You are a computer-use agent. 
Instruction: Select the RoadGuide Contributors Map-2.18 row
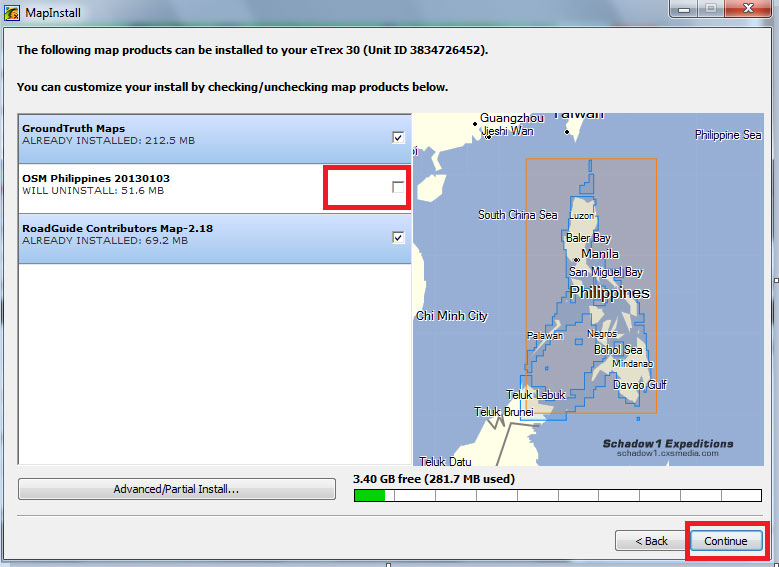coord(215,239)
